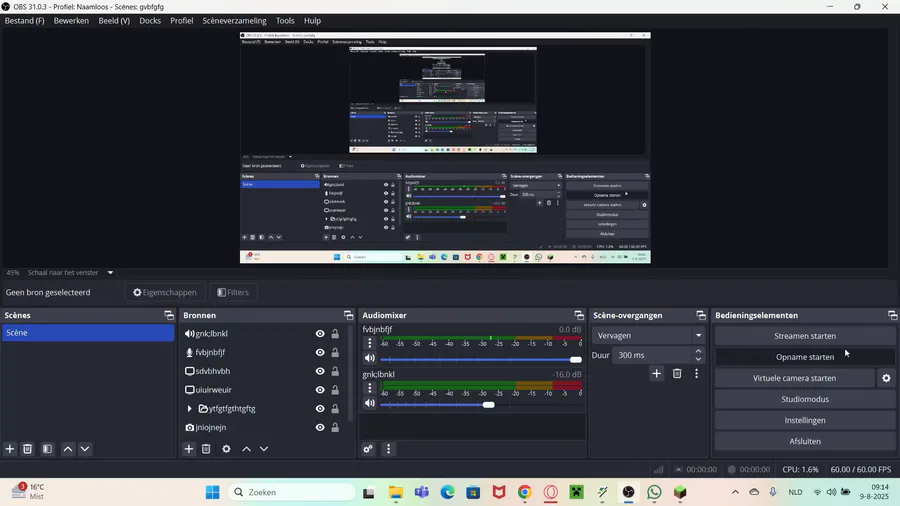Hide the jniojnejn source with its eye icon
900x506 pixels.
pos(320,427)
